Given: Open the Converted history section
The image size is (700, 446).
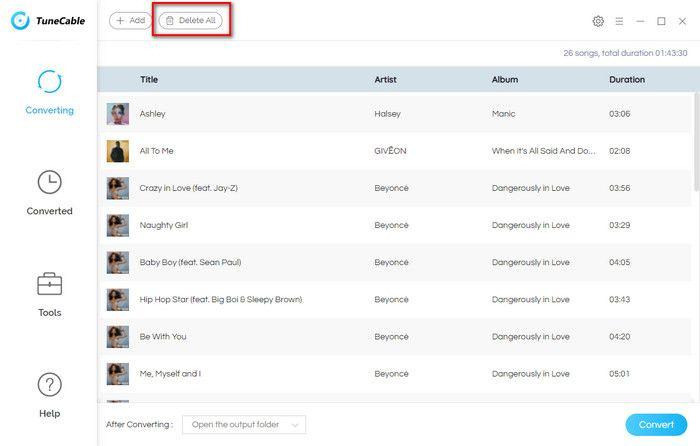Looking at the screenshot, I should (49, 192).
